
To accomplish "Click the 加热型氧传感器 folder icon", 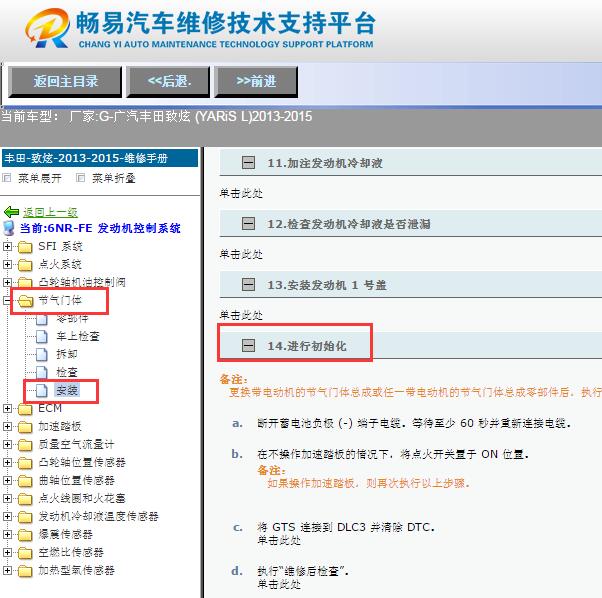I will tap(25, 571).
